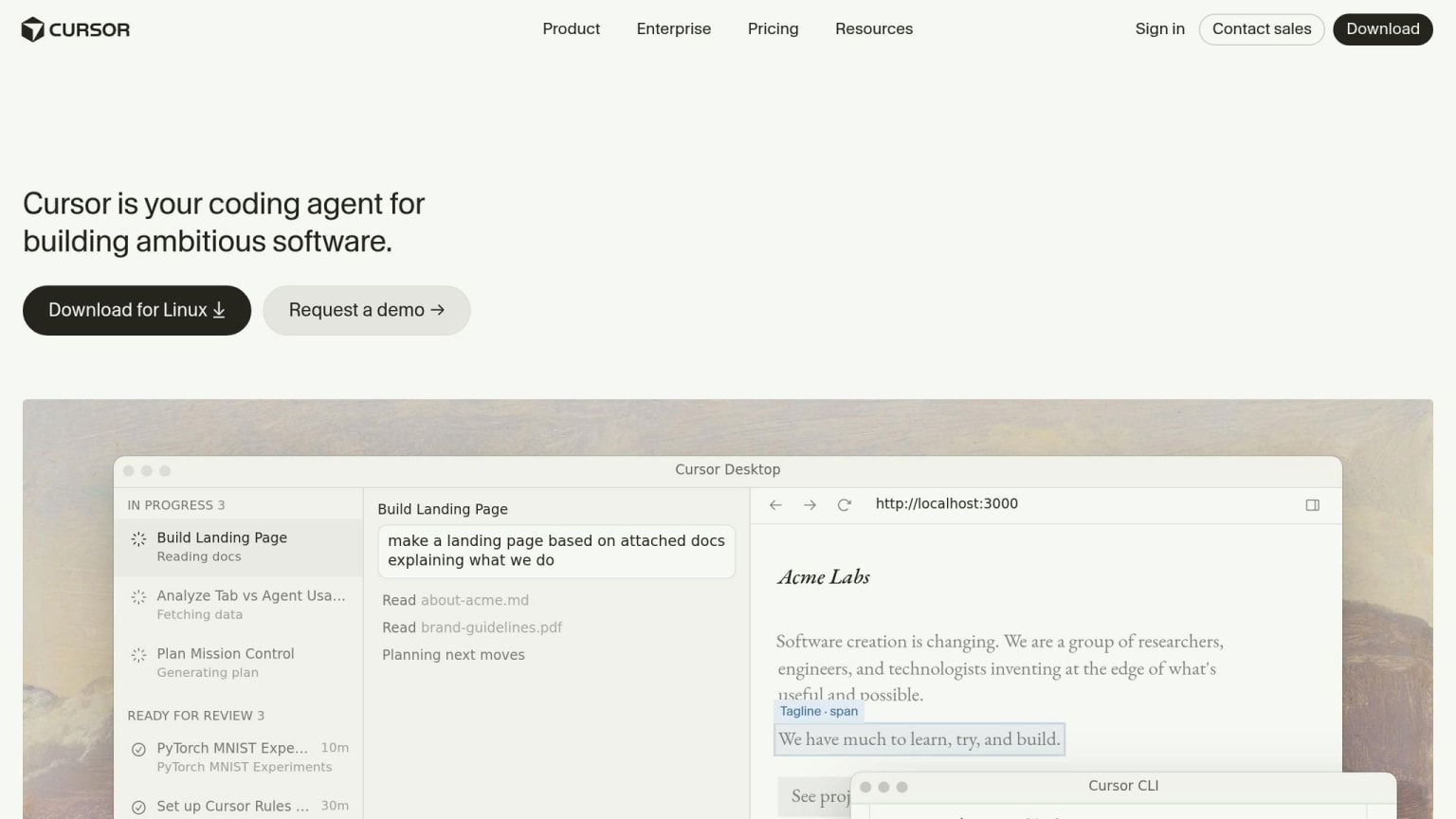Screen dimensions: 1456x819
Task: Toggle the side panel icon in preview
Action: coord(1313,505)
